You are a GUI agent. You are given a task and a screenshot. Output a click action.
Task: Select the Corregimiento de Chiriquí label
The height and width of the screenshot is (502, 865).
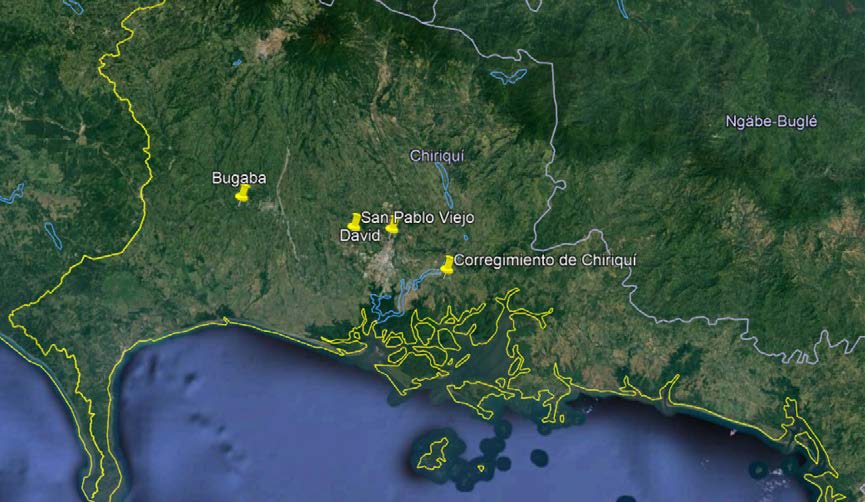(545, 260)
